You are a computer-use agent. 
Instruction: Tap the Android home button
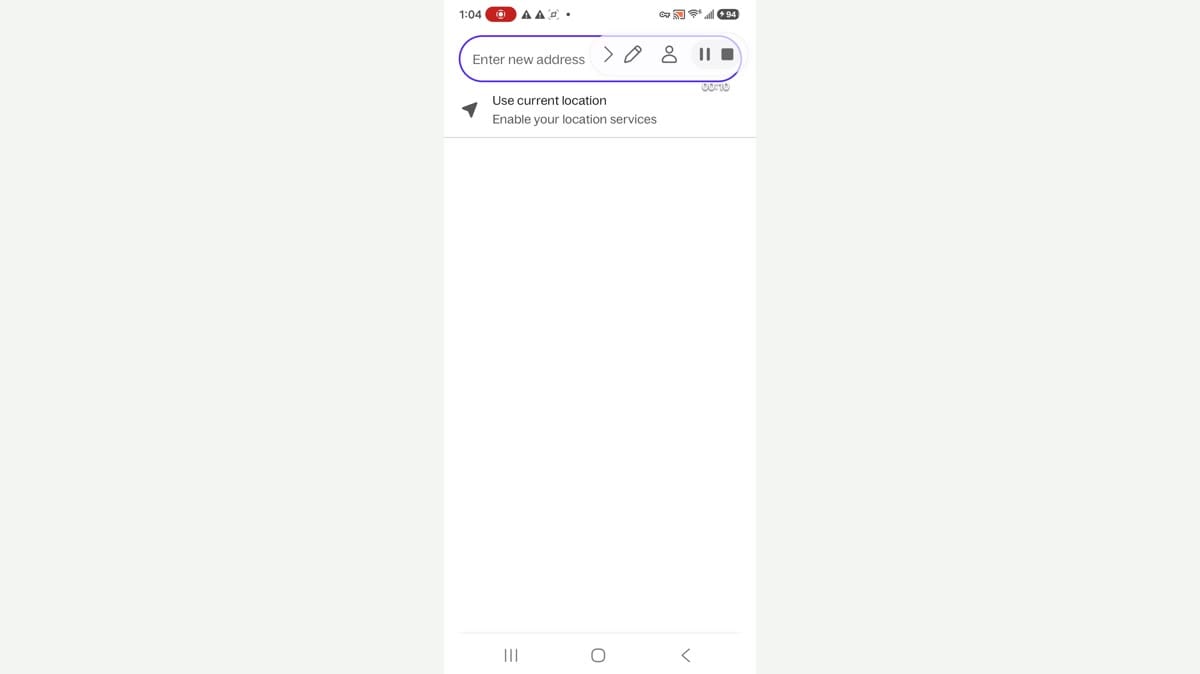coord(598,655)
